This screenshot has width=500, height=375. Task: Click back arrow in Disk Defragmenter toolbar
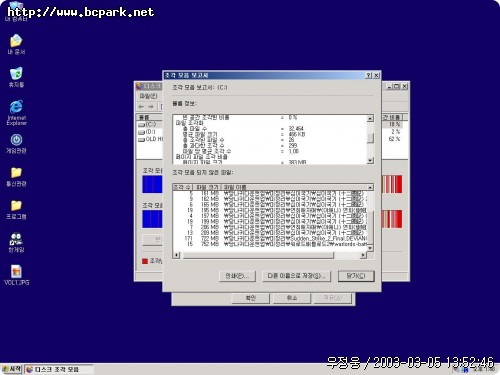(141, 107)
